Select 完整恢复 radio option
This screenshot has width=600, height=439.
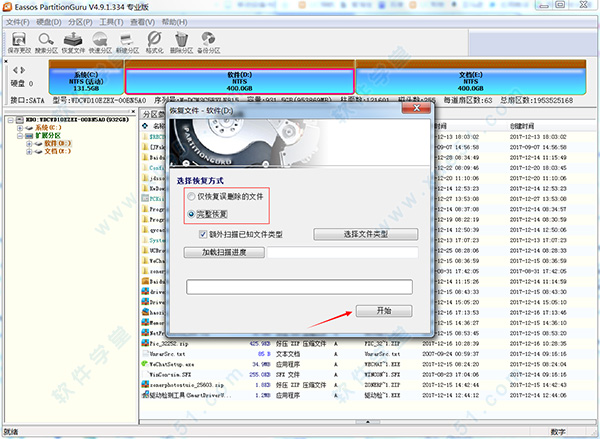point(191,214)
